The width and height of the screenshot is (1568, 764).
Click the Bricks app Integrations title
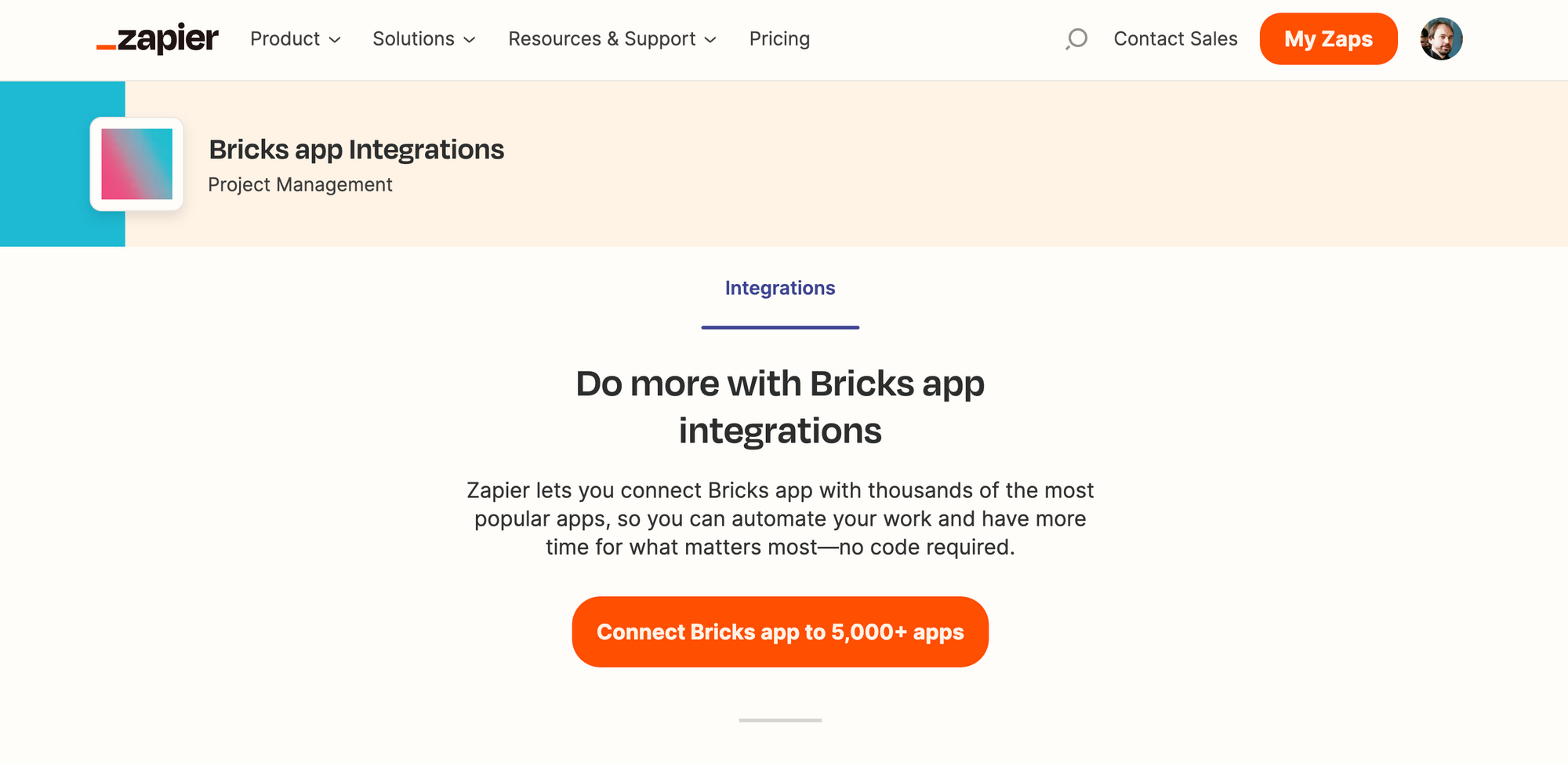pyautogui.click(x=357, y=150)
